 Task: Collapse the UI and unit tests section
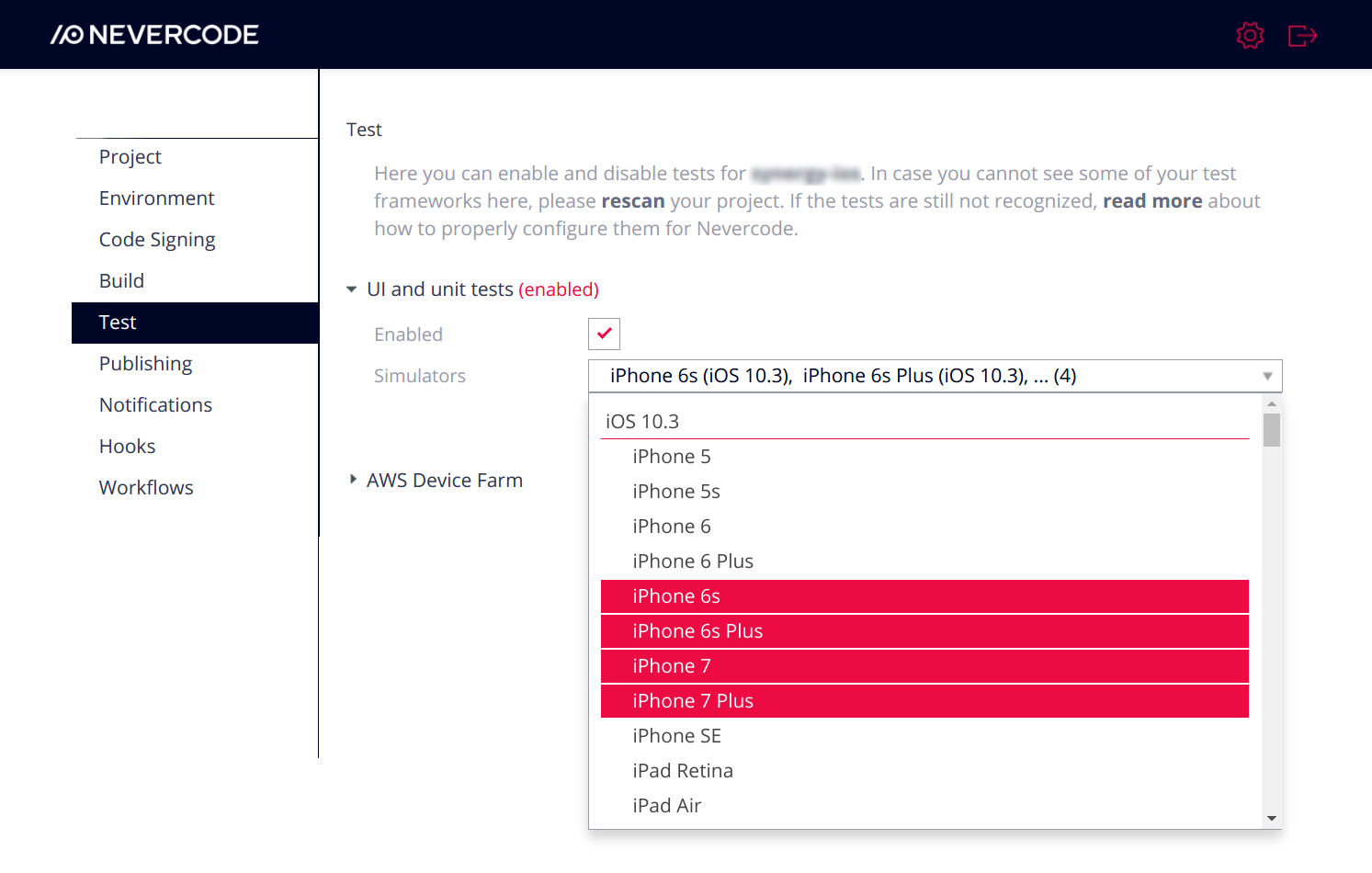351,289
